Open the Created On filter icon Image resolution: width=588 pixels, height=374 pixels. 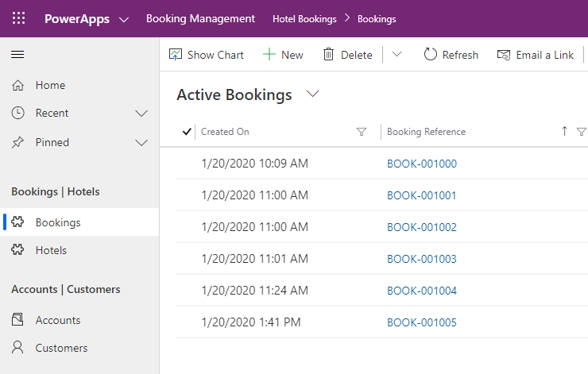(x=361, y=132)
